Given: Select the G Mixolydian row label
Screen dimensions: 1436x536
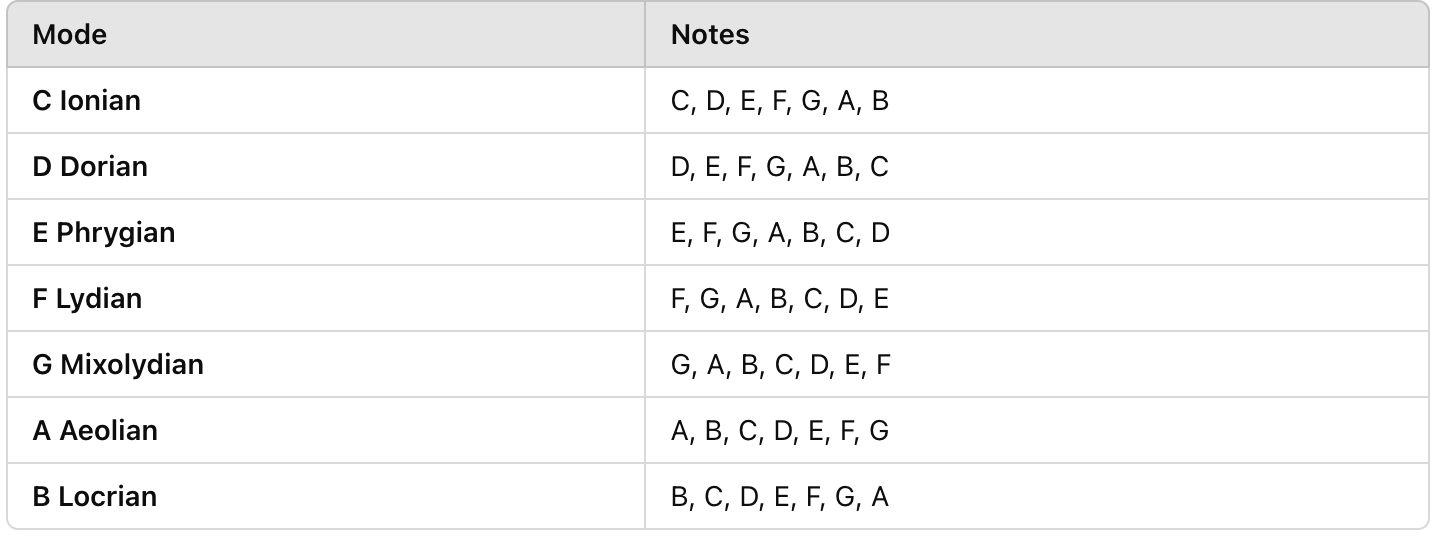Looking at the screenshot, I should pyautogui.click(x=118, y=365).
